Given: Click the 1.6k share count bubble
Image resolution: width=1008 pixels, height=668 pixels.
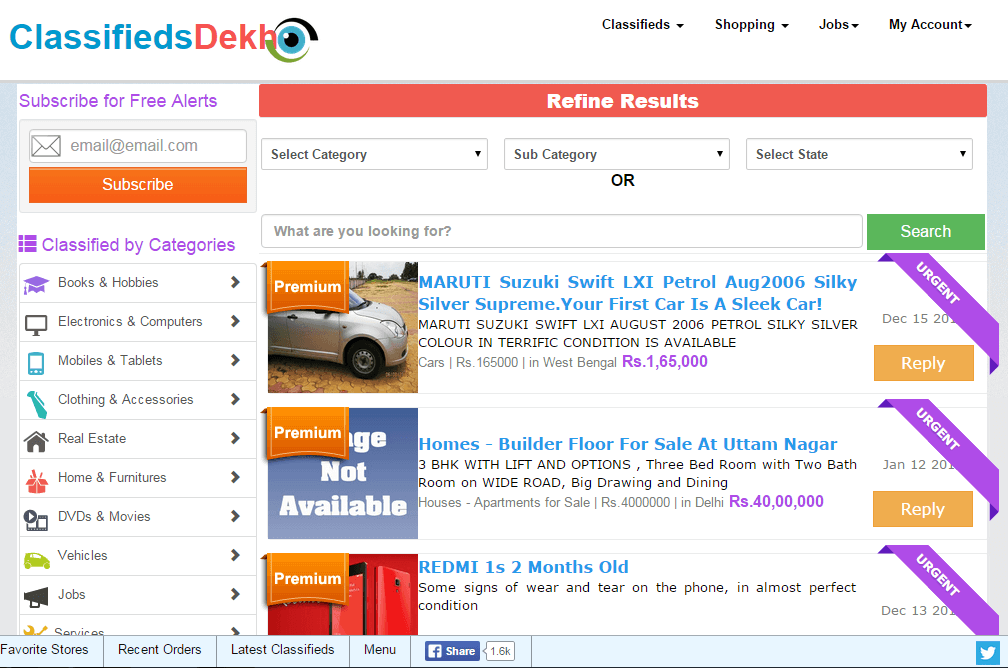Looking at the screenshot, I should pos(500,651).
